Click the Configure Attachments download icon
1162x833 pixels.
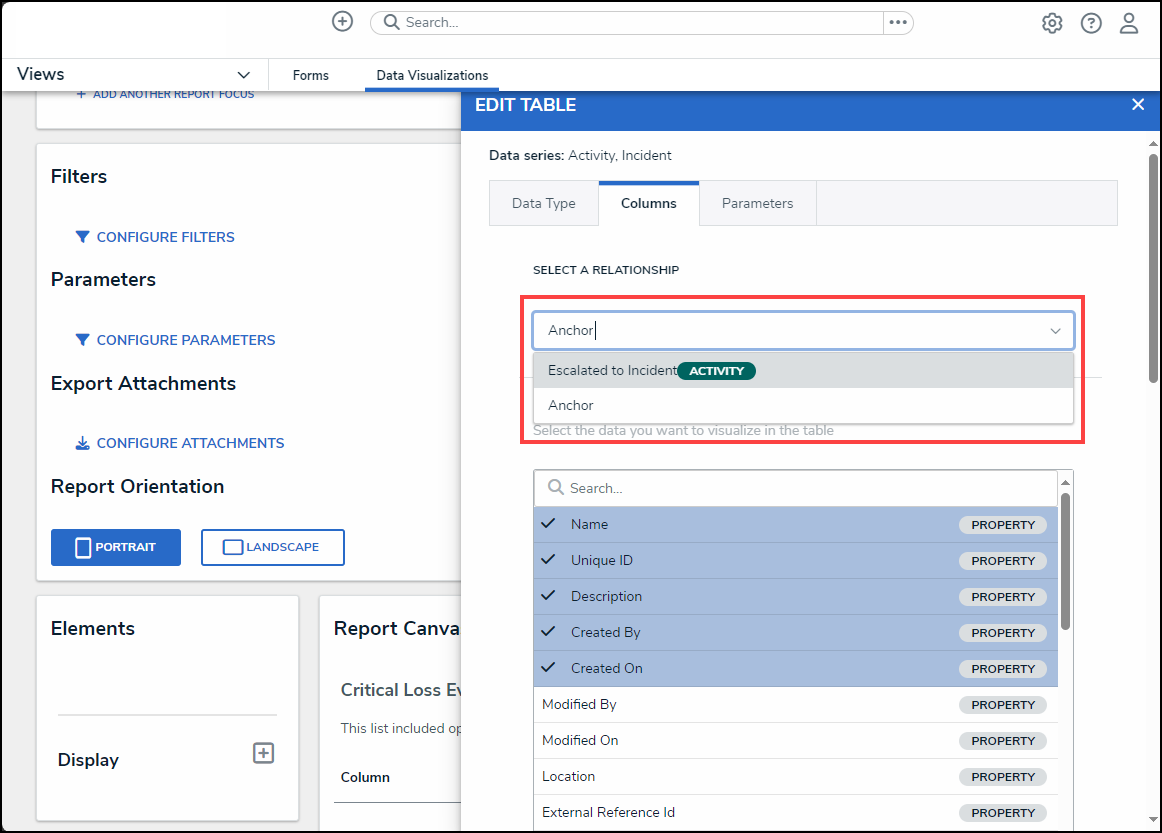pos(83,443)
